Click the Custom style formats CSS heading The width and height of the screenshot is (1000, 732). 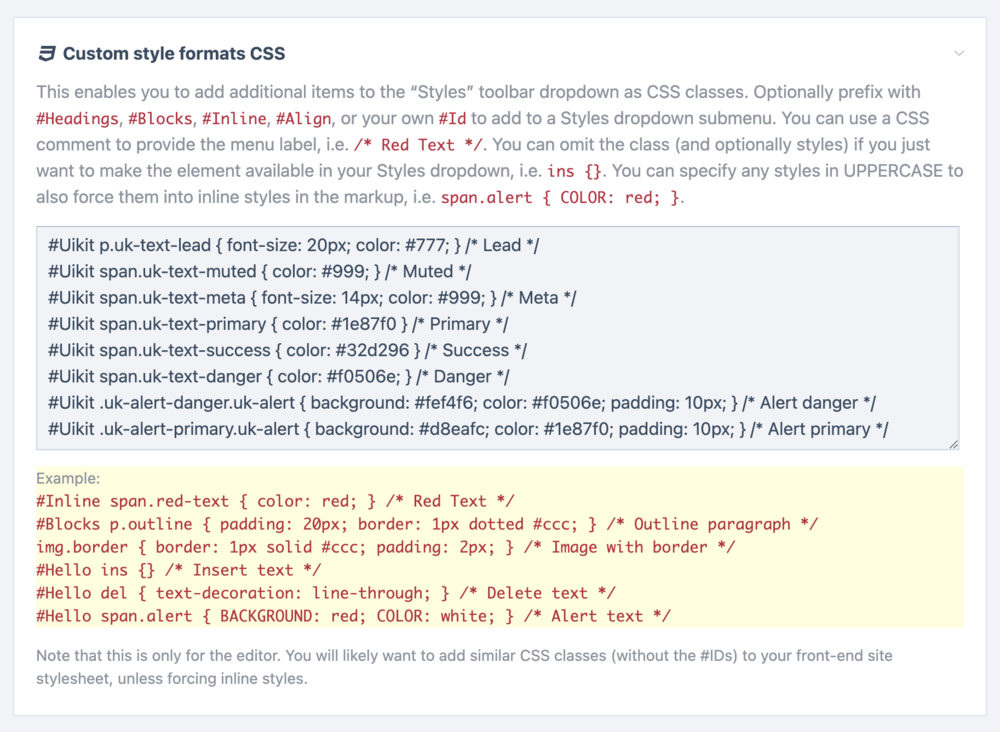click(174, 53)
